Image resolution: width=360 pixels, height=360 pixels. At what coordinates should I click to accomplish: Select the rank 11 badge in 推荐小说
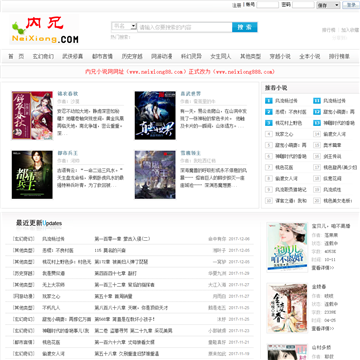coord(317,101)
